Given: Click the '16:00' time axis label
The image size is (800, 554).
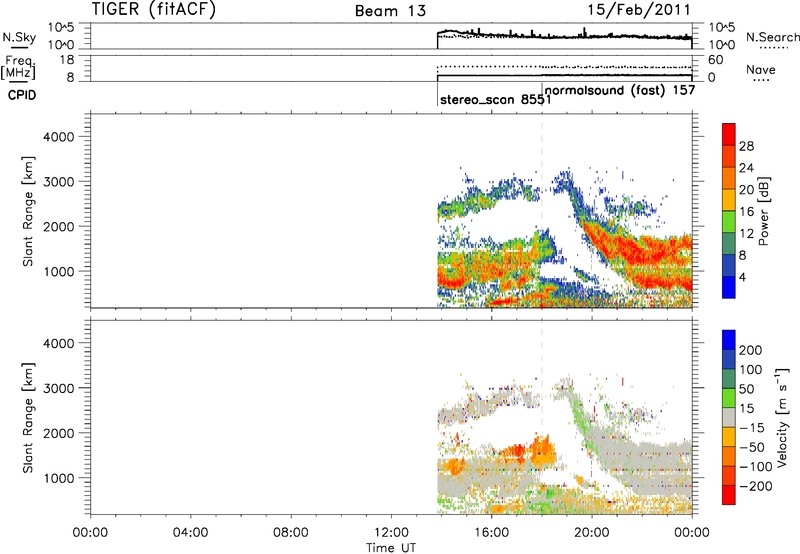Looking at the screenshot, I should [x=491, y=533].
